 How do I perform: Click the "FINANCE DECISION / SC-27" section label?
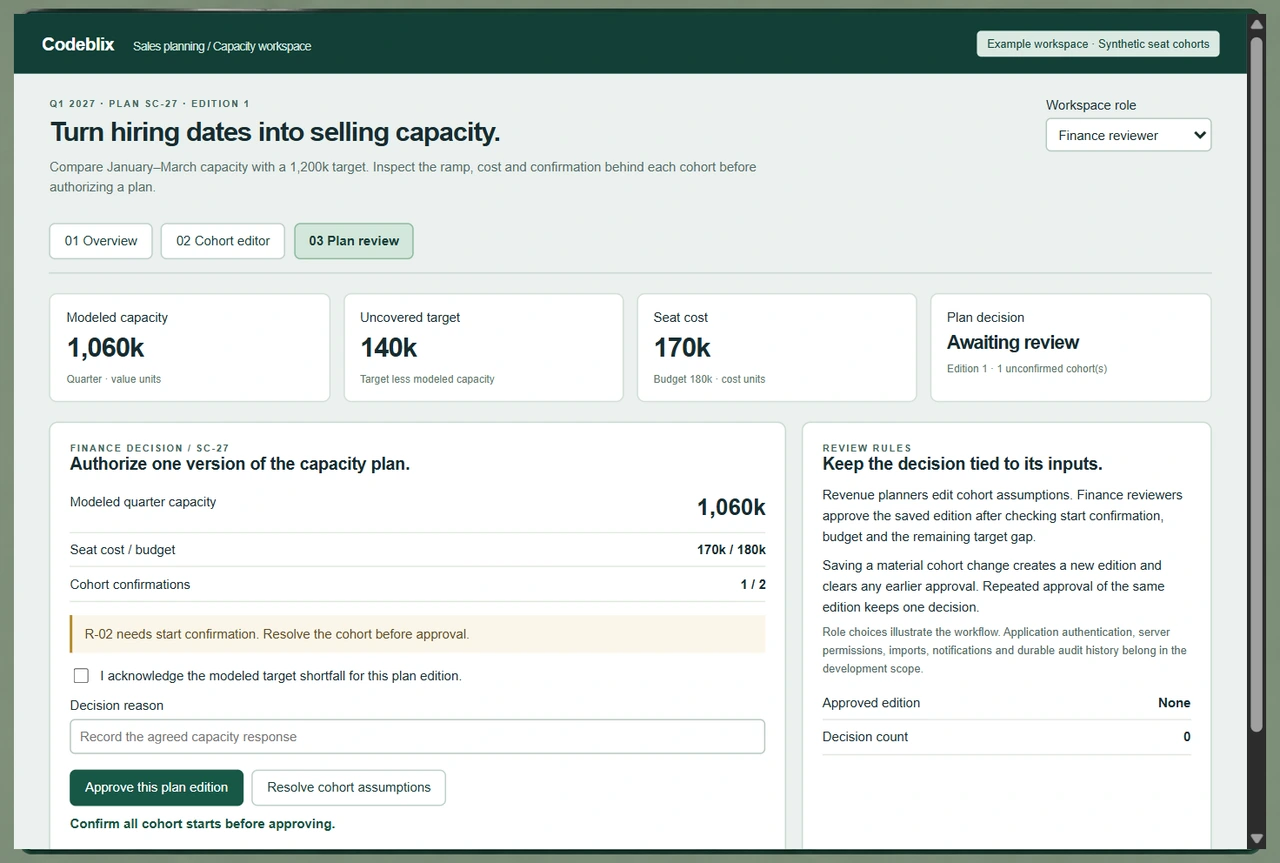(151, 448)
